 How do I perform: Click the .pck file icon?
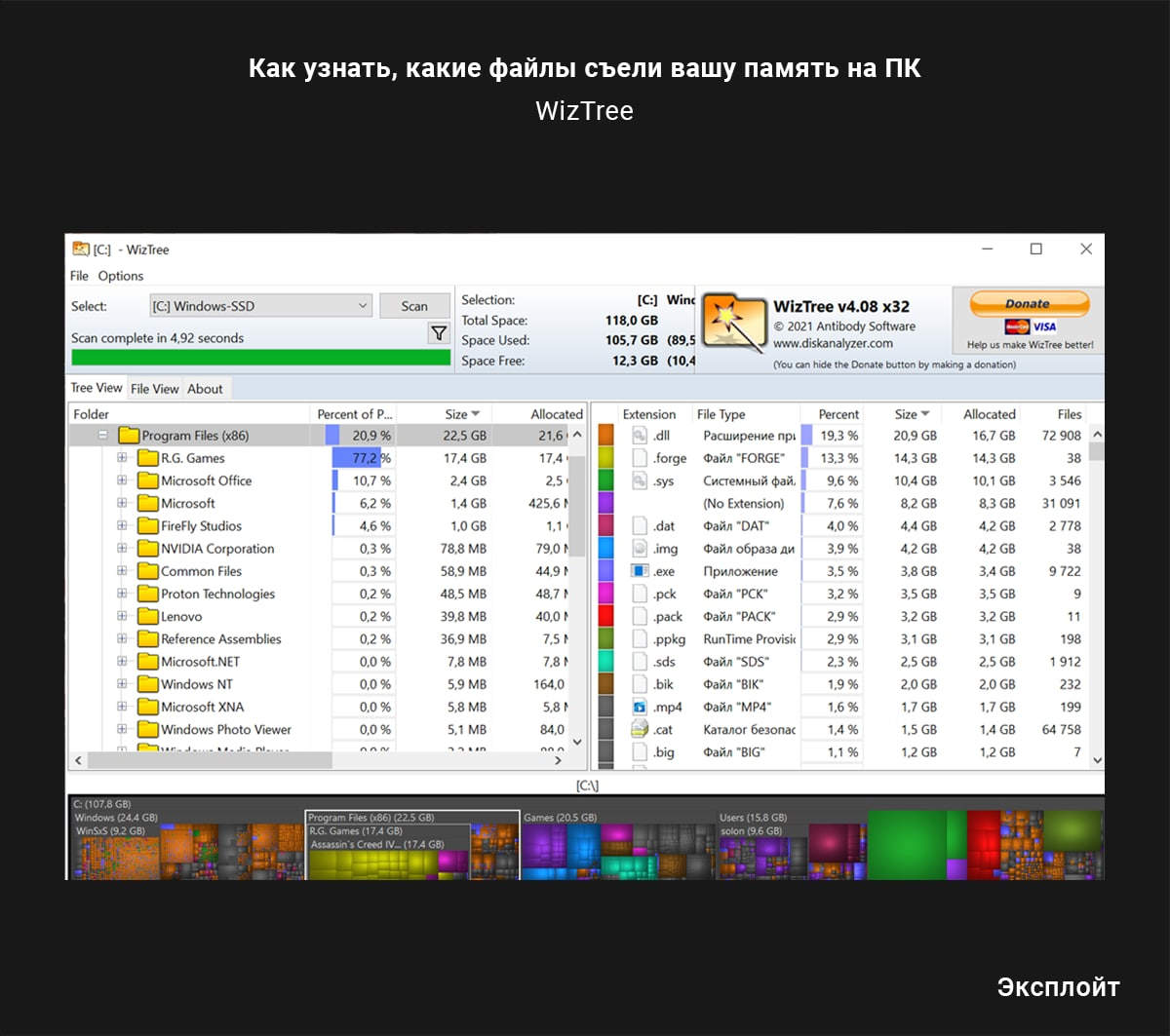pyautogui.click(x=640, y=594)
